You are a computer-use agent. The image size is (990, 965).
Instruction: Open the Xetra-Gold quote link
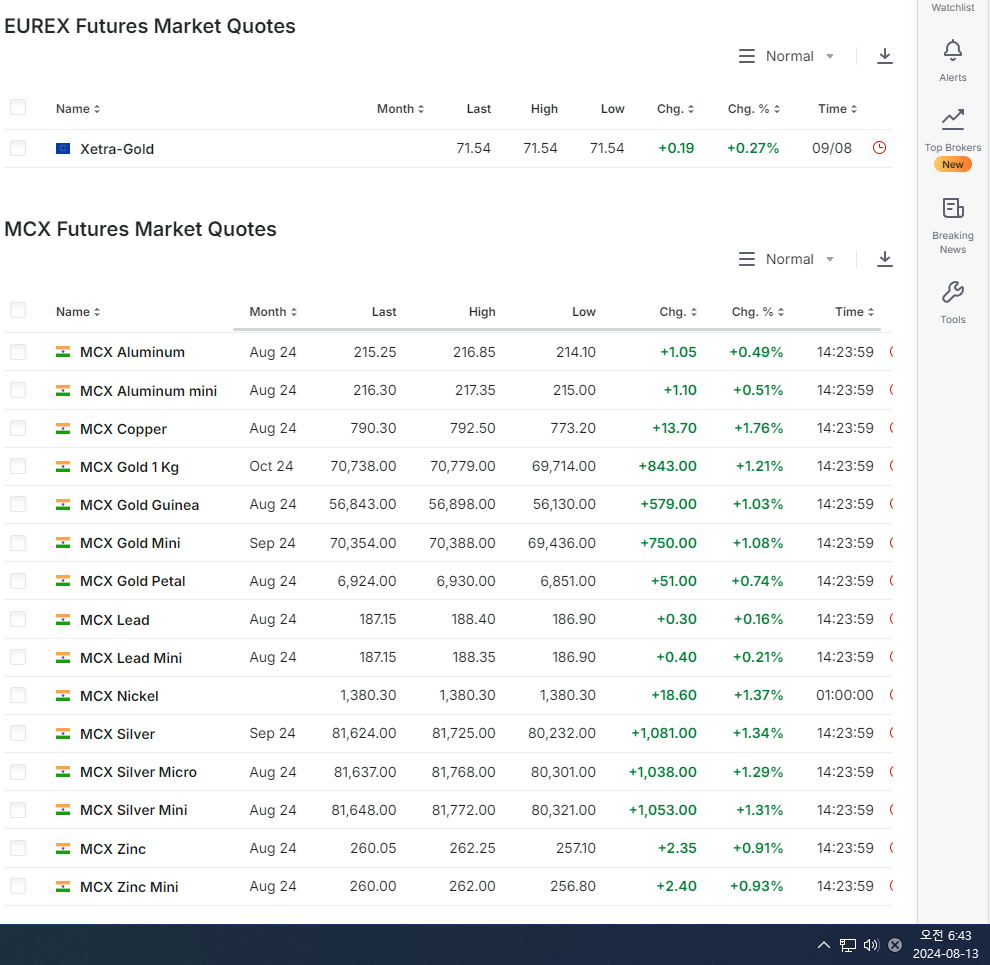(117, 149)
